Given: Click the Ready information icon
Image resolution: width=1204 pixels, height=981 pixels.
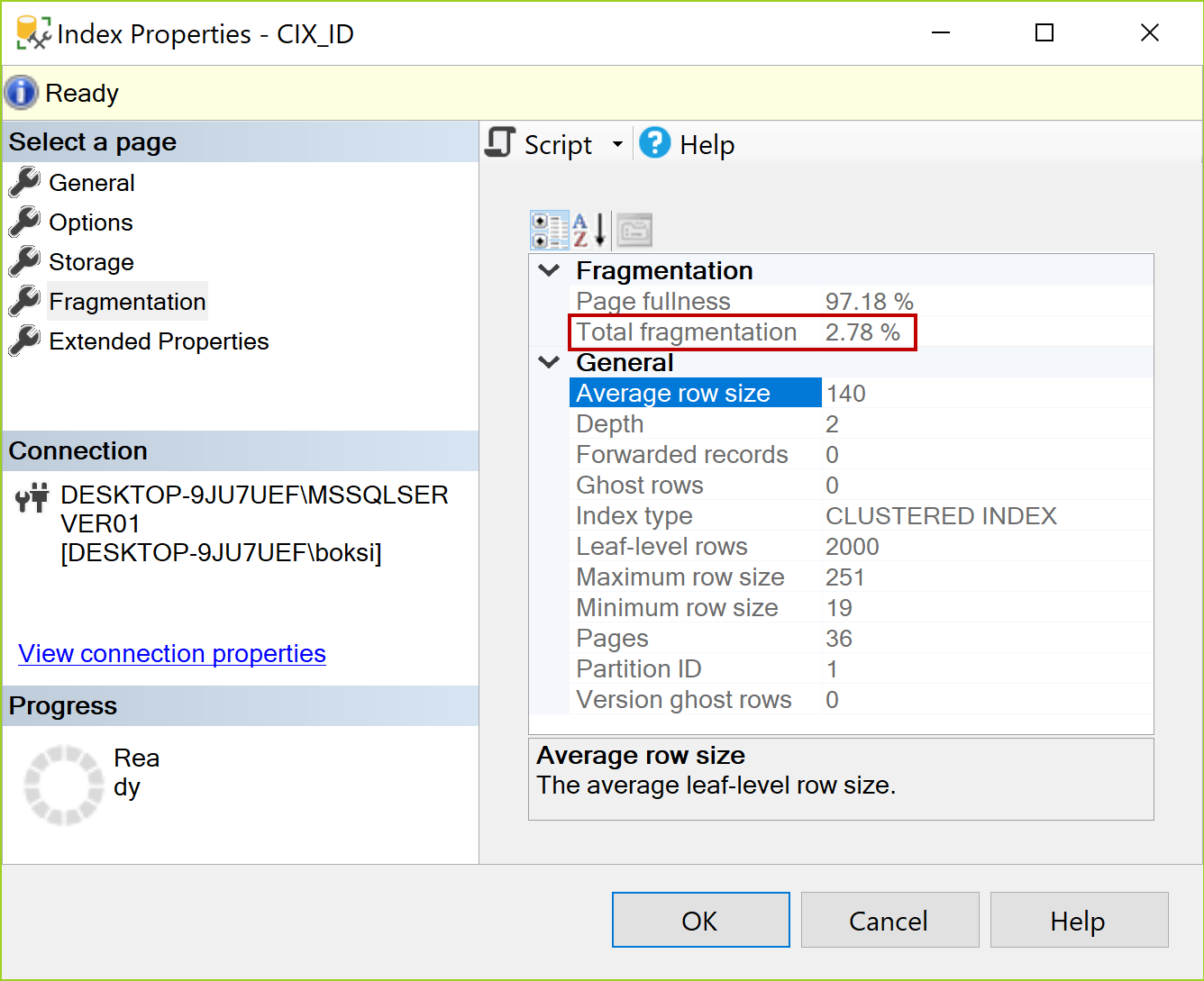Looking at the screenshot, I should [20, 92].
